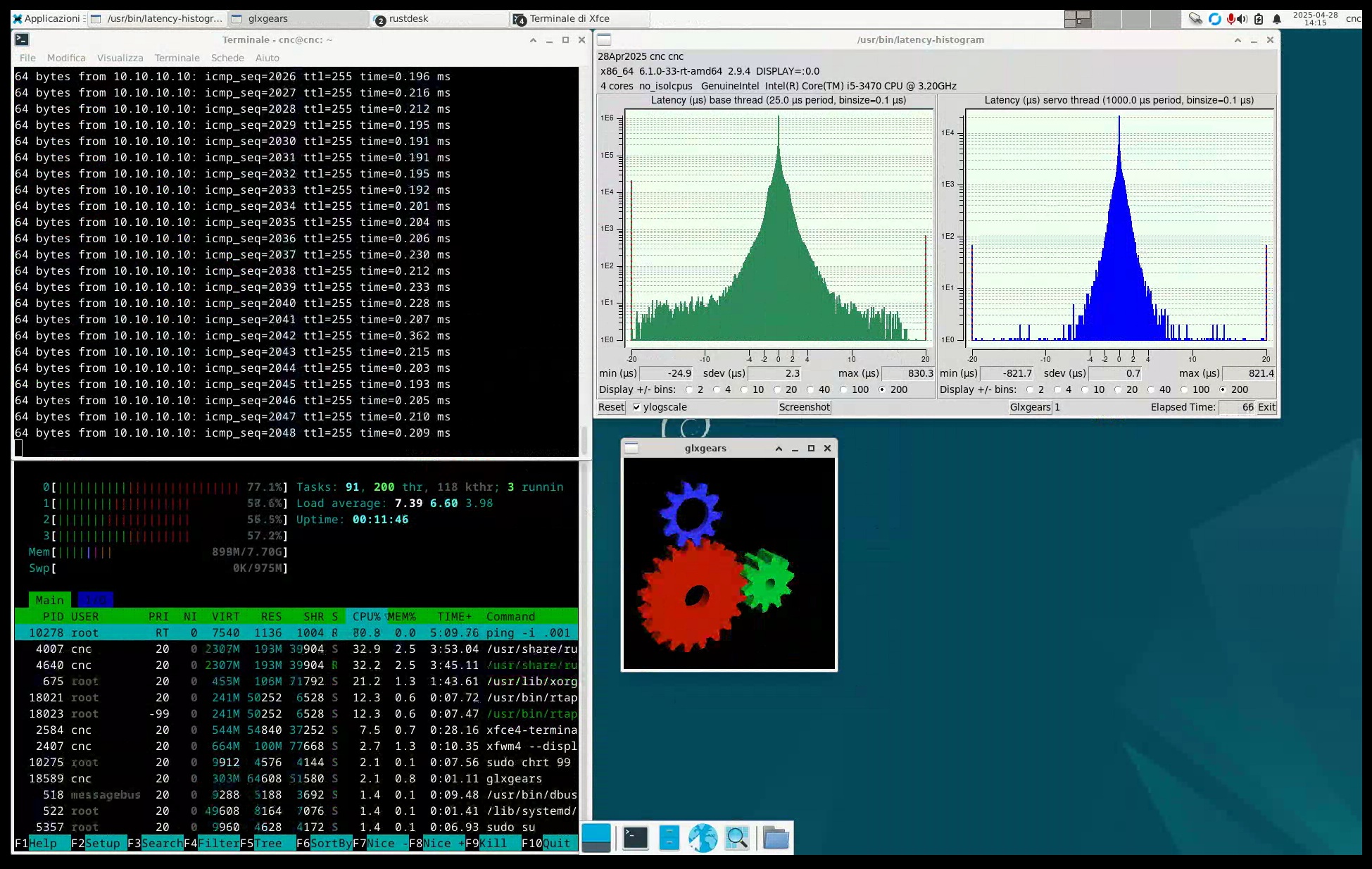The width and height of the screenshot is (1372, 869).
Task: Select servo thread bins radio 10
Action: (x=1085, y=389)
